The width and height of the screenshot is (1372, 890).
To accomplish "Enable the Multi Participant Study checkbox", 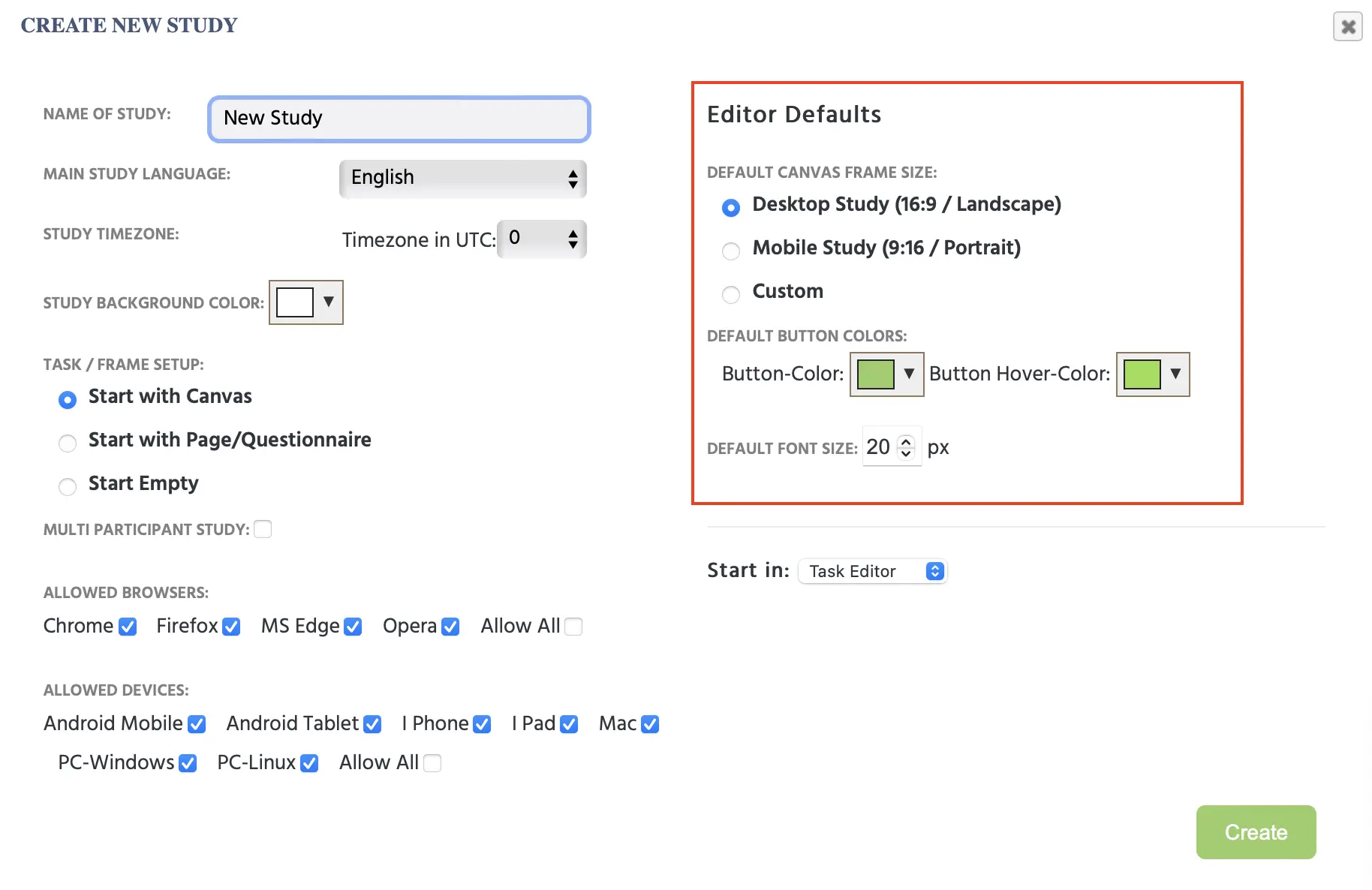I will tap(263, 529).
